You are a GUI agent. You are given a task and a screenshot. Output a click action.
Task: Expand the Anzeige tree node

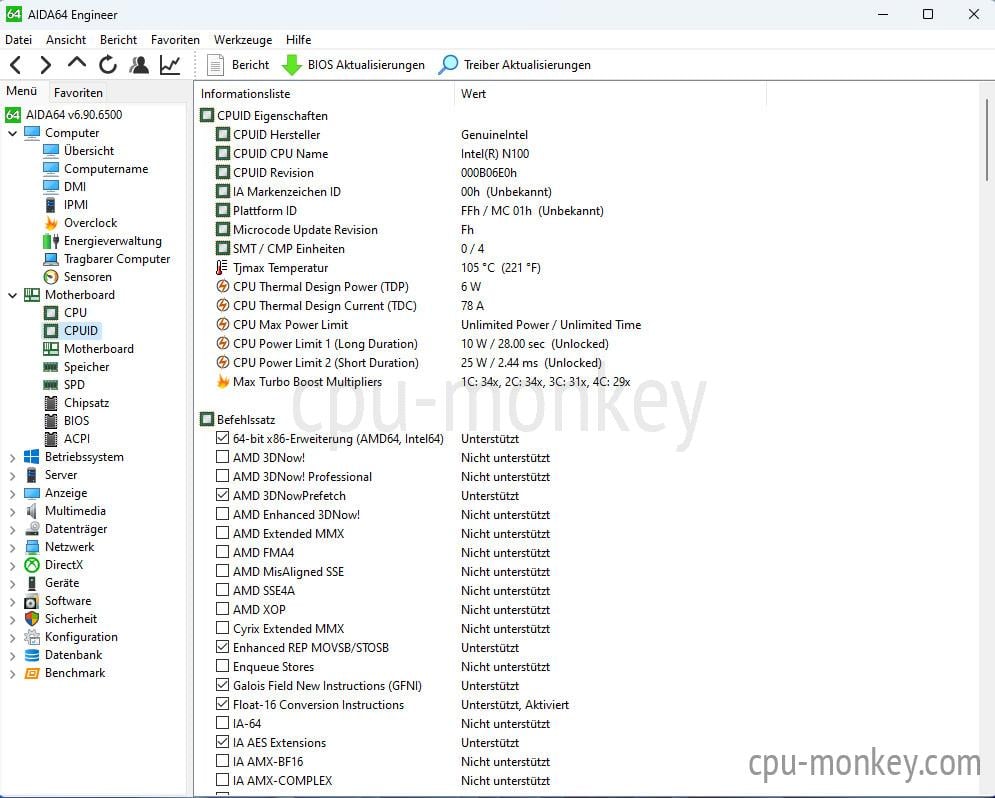[13, 494]
